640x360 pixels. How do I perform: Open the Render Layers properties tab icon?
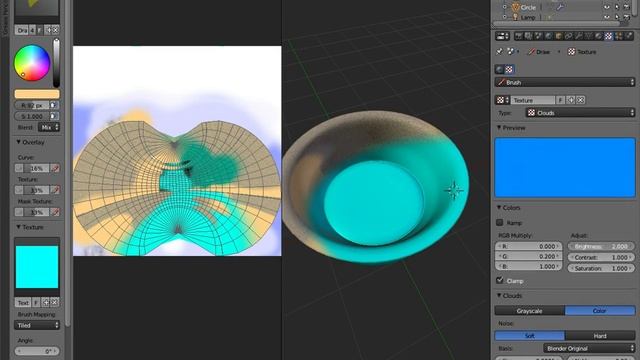[528, 36]
